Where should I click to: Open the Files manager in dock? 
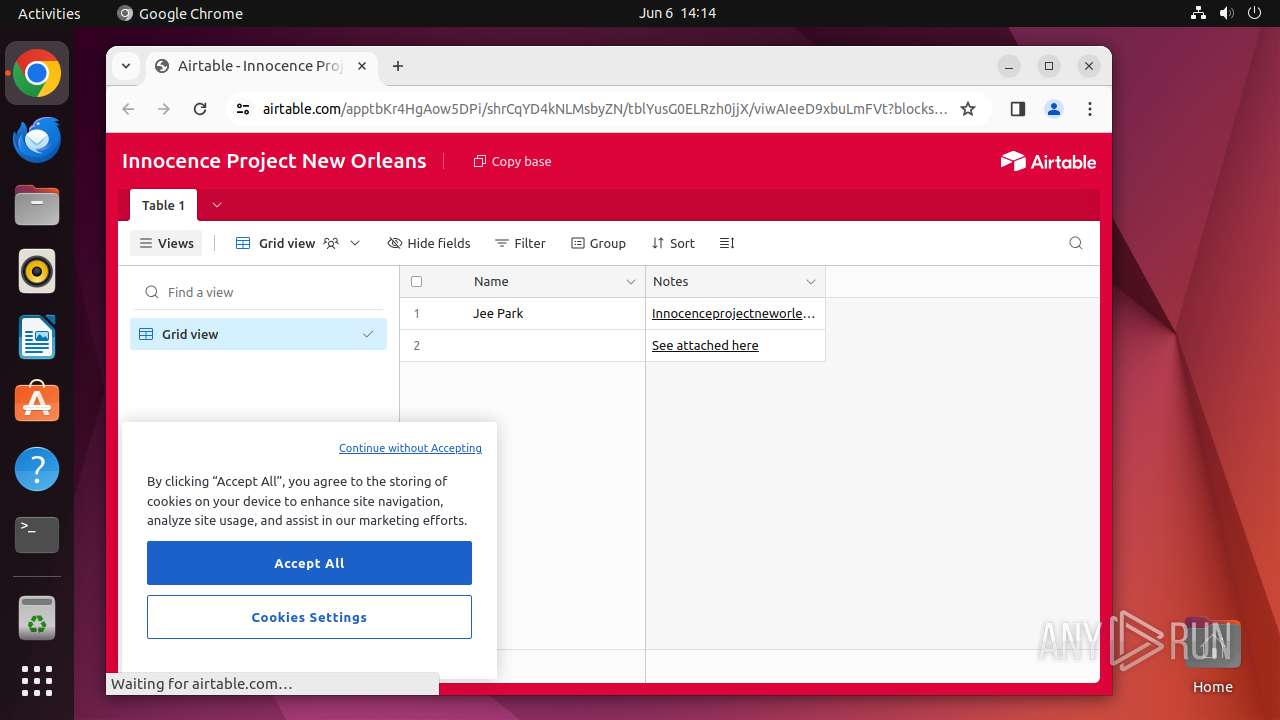[37, 205]
